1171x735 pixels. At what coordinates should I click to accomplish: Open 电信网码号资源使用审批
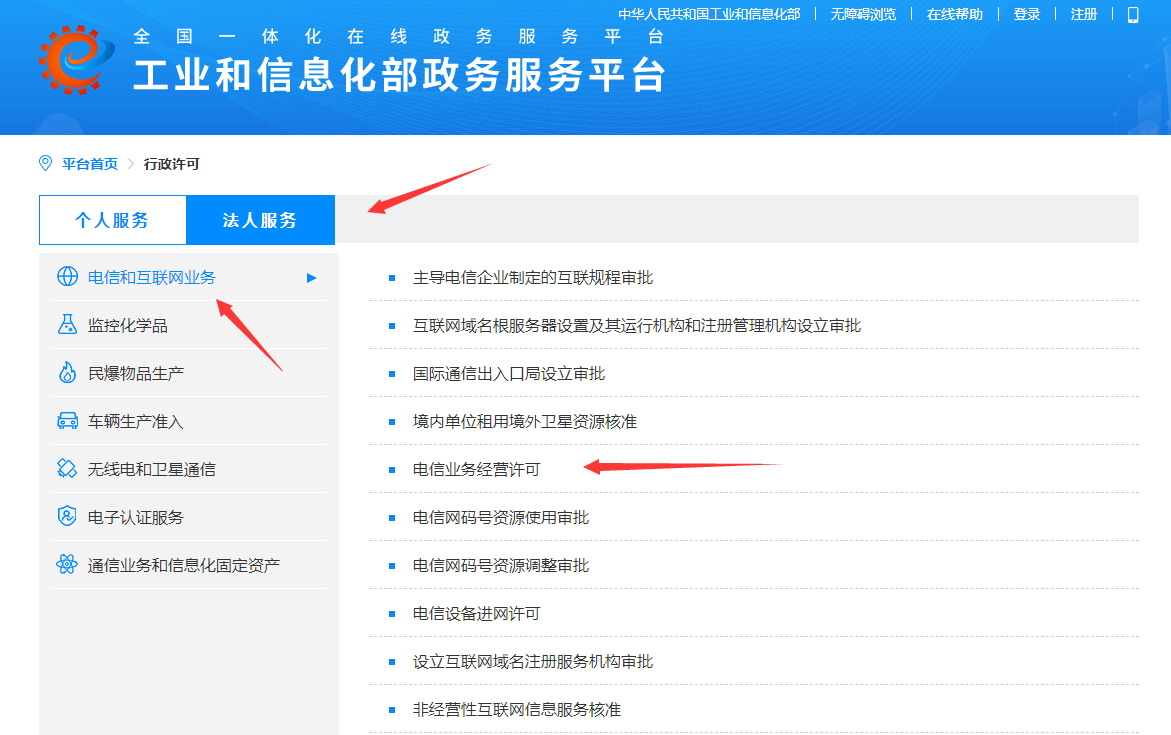501,517
